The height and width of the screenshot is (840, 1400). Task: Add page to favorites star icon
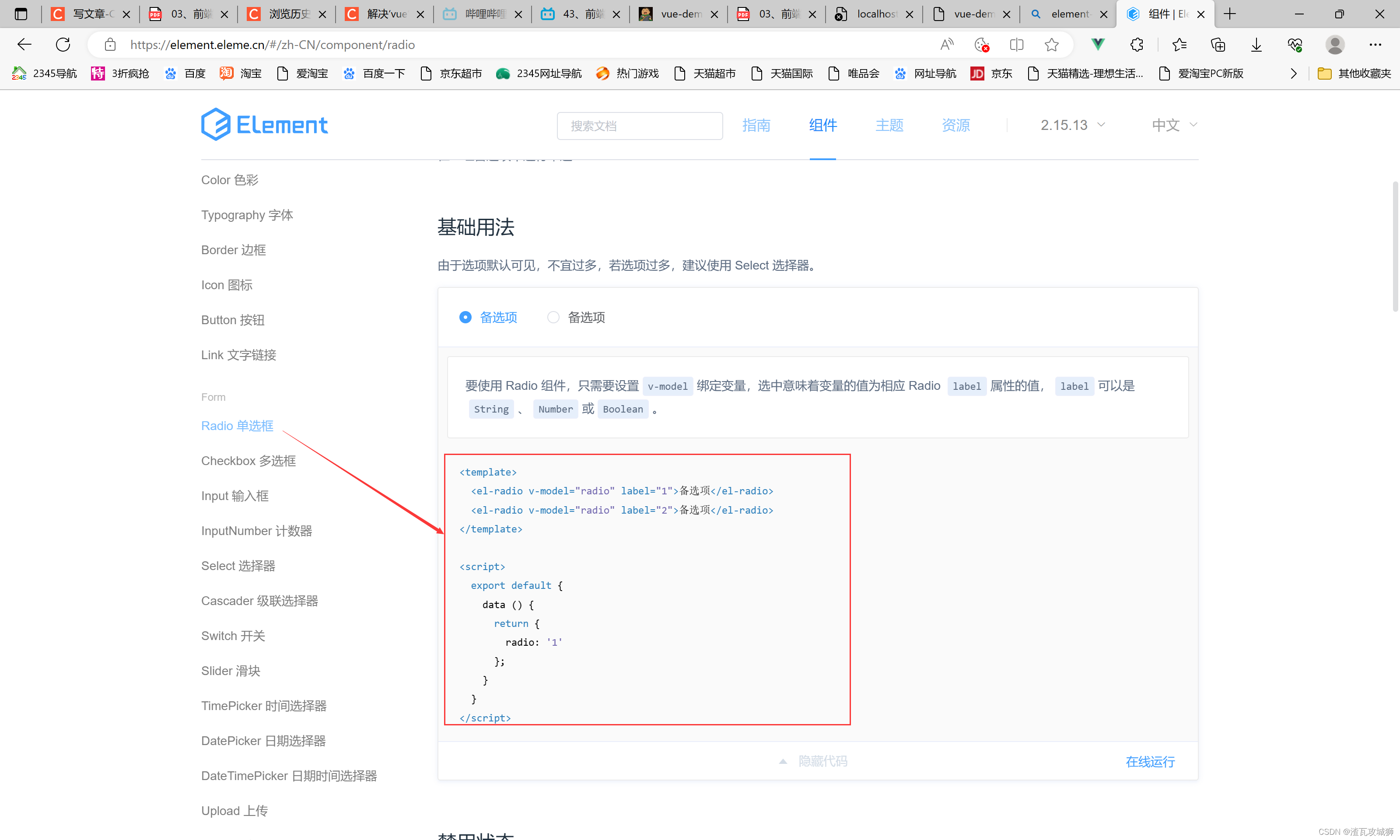tap(1051, 45)
